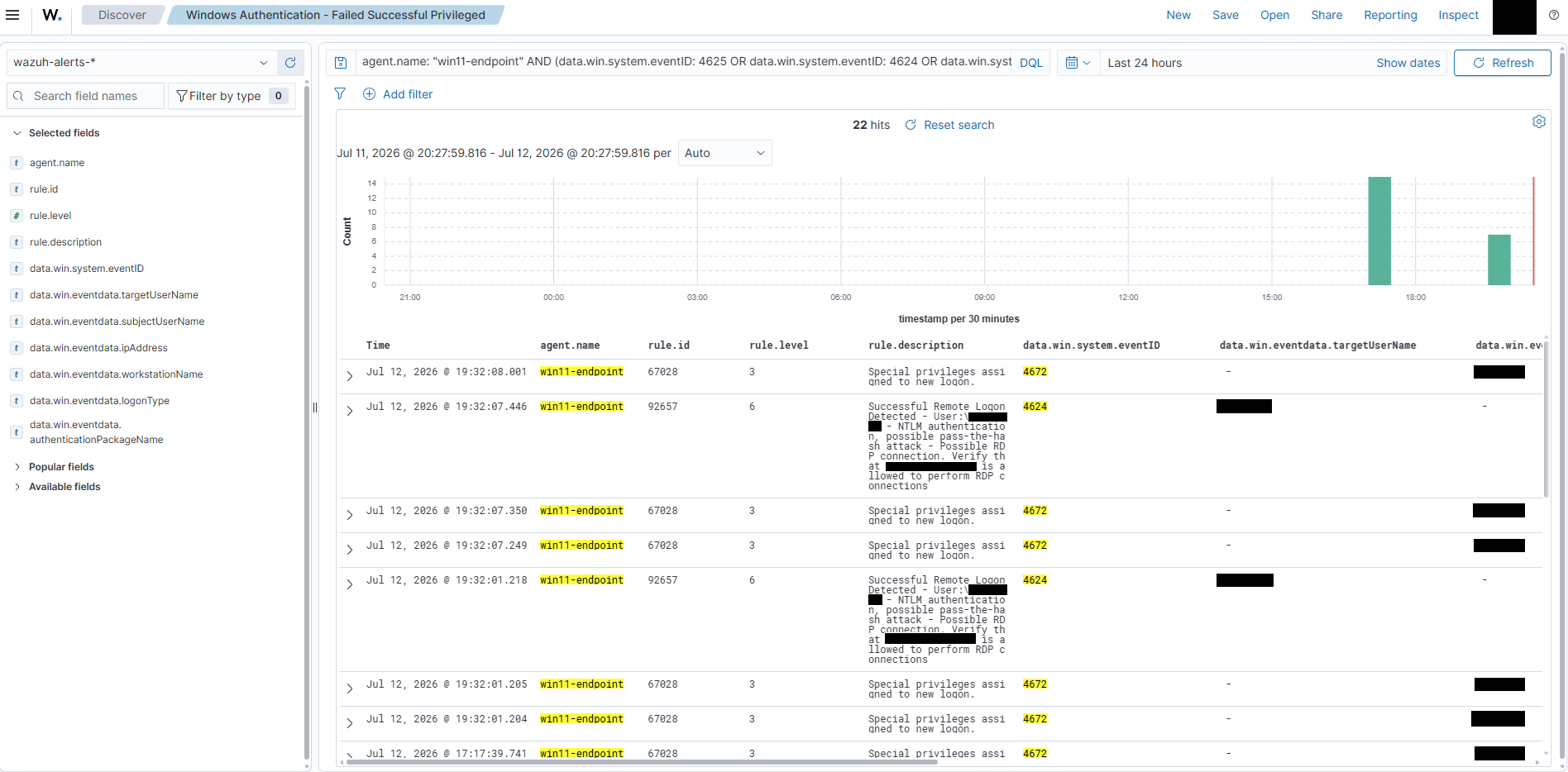
Task: Open the chart options gear icon
Action: (x=1539, y=122)
